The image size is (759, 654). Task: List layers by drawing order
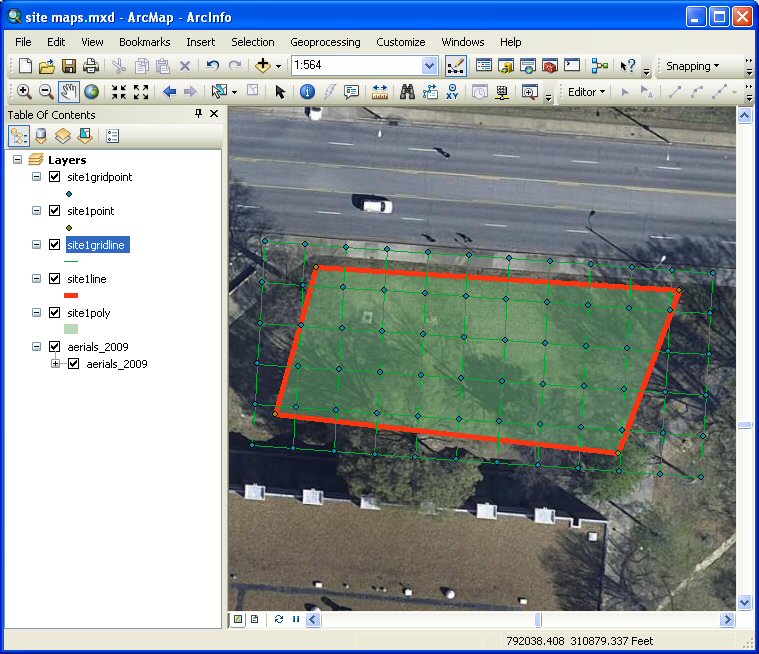click(x=19, y=136)
